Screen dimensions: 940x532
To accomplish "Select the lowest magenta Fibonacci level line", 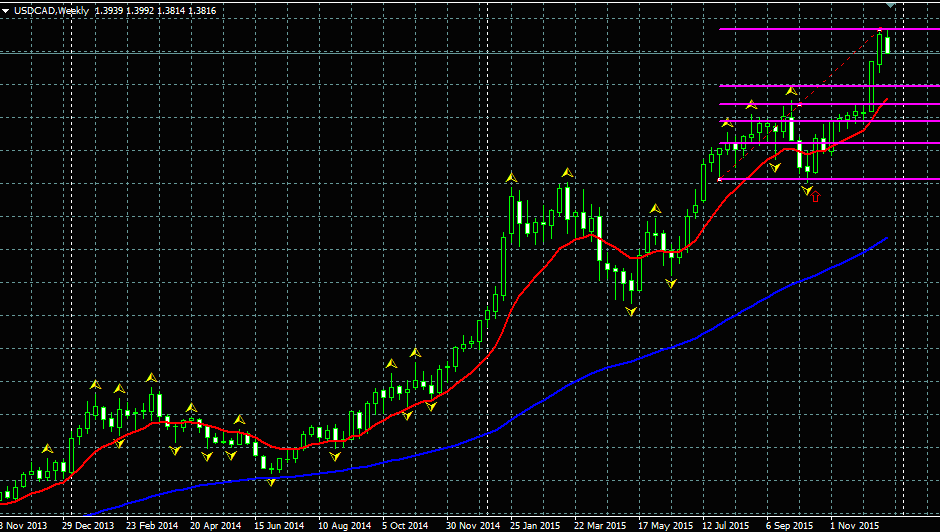I will point(830,179).
